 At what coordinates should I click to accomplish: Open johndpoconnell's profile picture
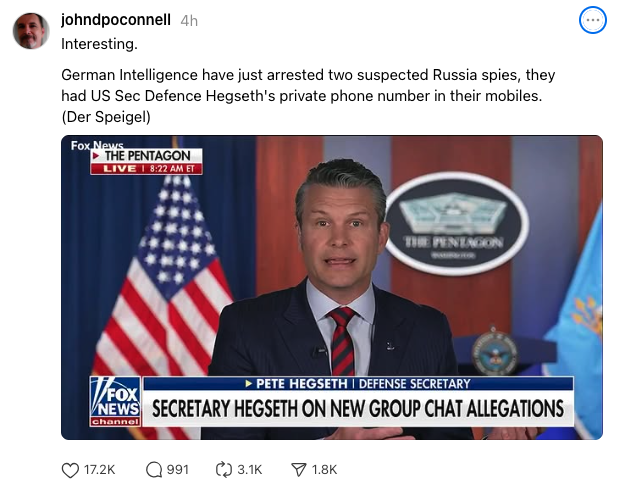click(31, 31)
